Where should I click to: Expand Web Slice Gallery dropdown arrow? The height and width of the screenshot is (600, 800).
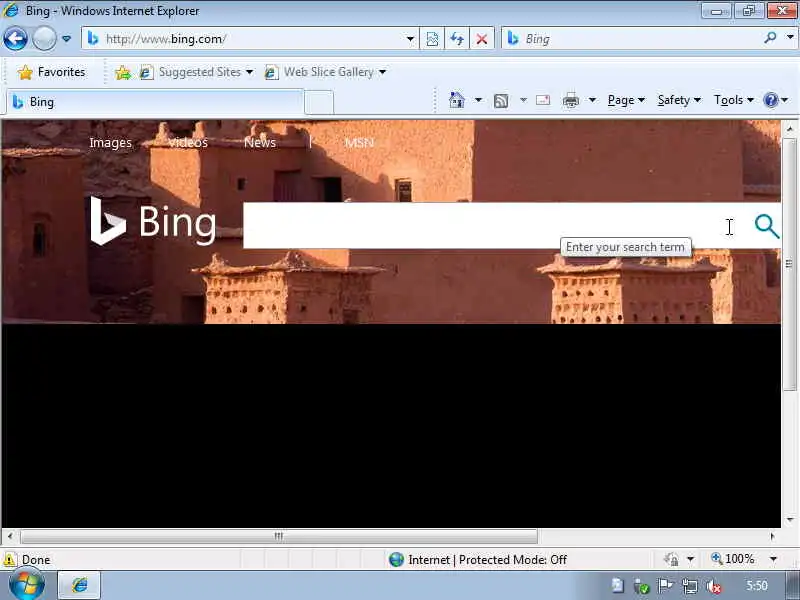point(382,72)
